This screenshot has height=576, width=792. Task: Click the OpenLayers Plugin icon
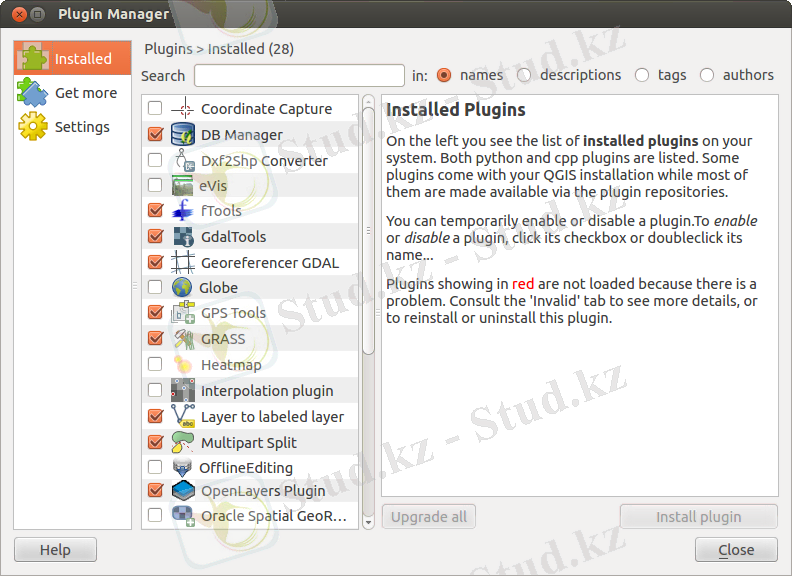tap(183, 491)
